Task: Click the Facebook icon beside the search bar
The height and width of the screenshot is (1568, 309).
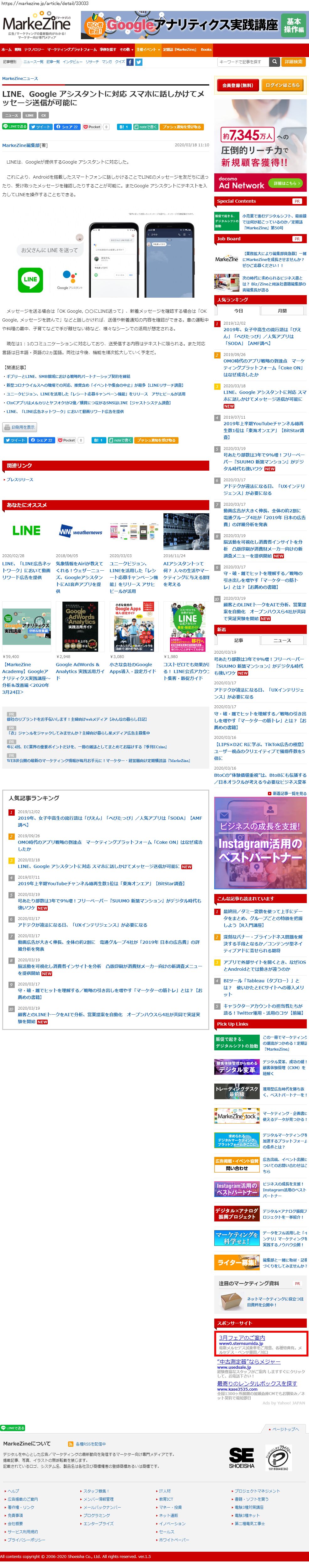Action: (130, 62)
